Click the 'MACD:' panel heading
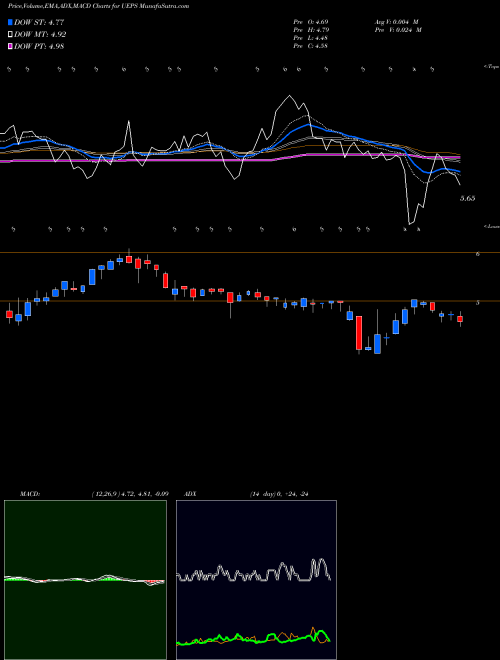500x660 pixels. tap(30, 494)
